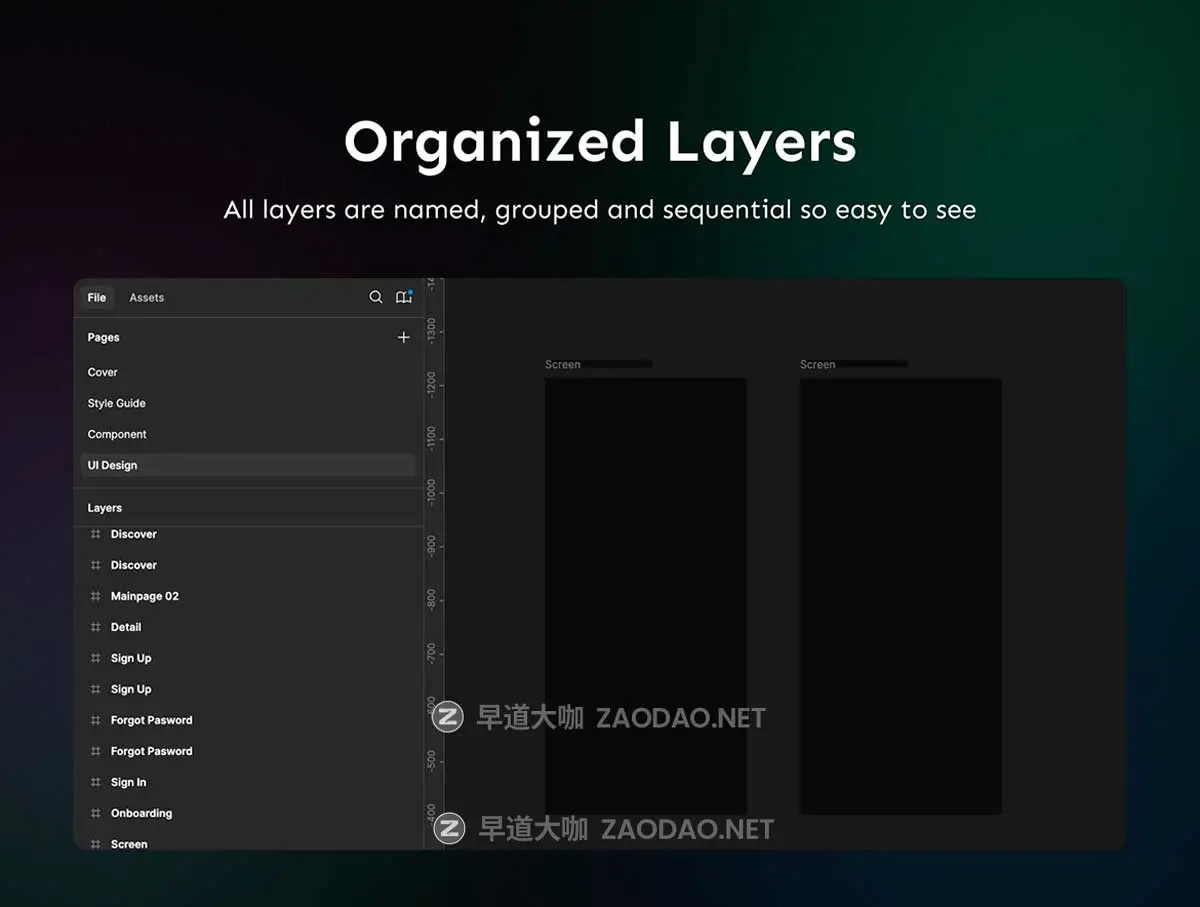1200x907 pixels.
Task: Click the frame icon next to Mainpage 02
Action: [x=95, y=596]
